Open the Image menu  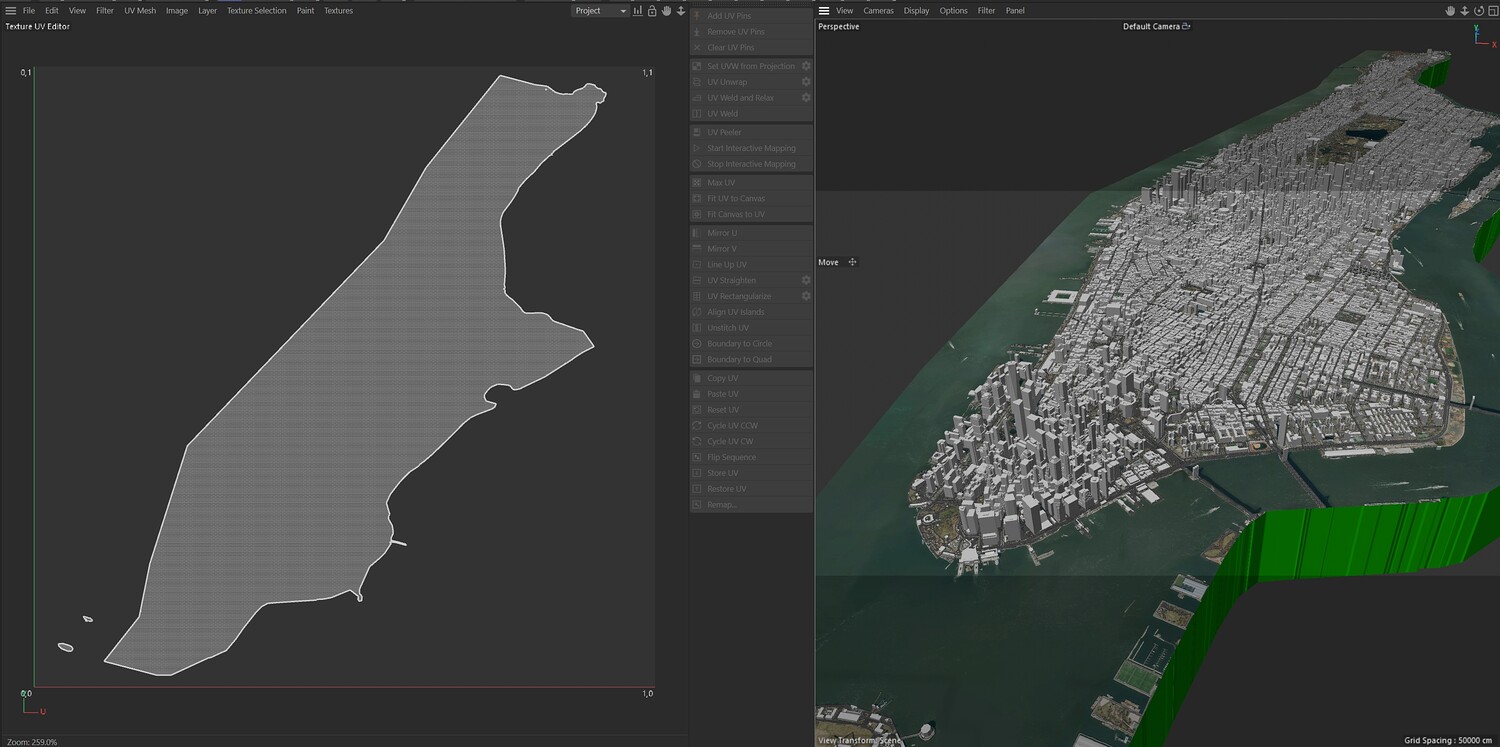click(177, 11)
